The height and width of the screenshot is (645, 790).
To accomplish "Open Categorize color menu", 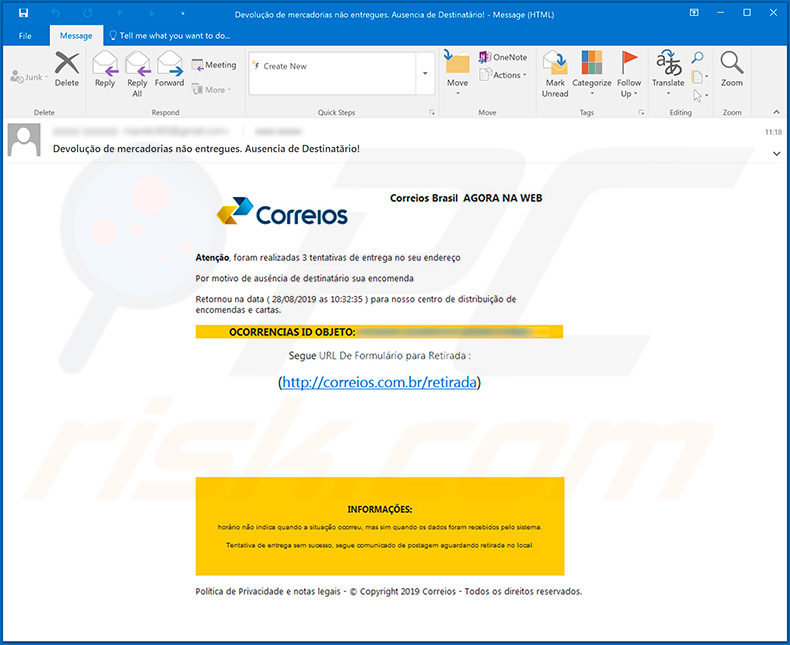I will tap(591, 74).
